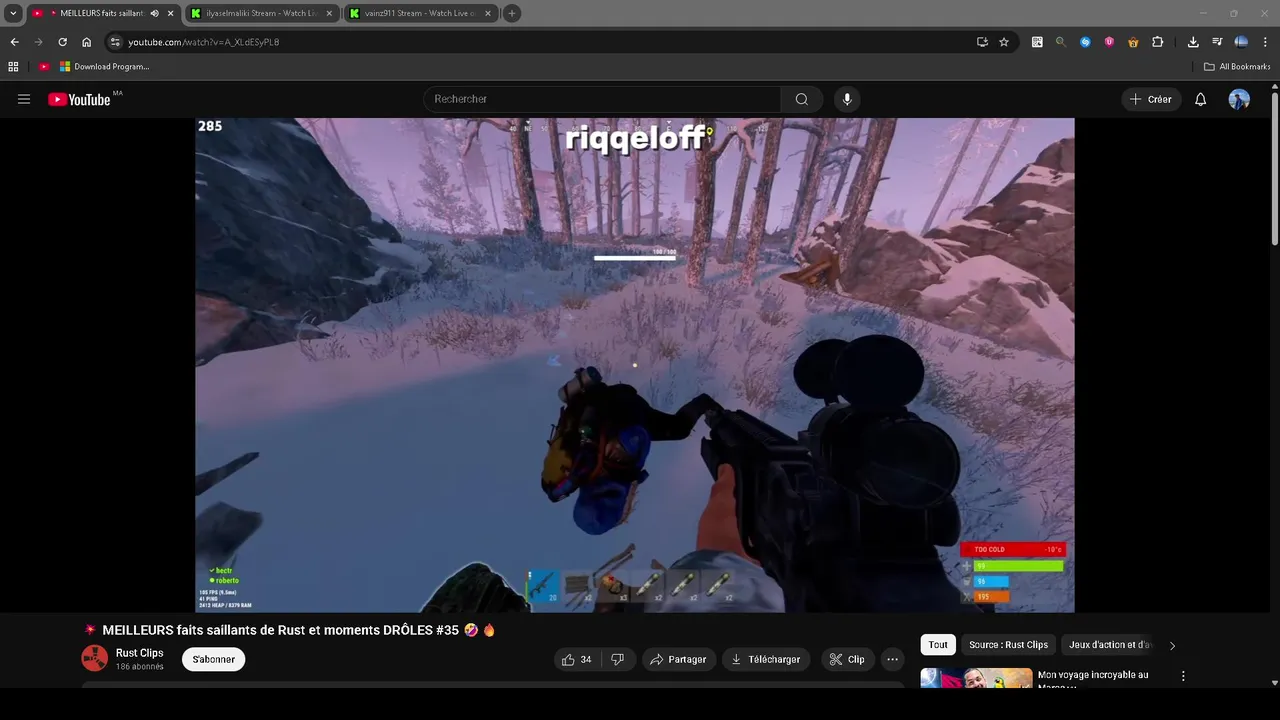Open the Chrome three-dot menu

coord(1265,42)
